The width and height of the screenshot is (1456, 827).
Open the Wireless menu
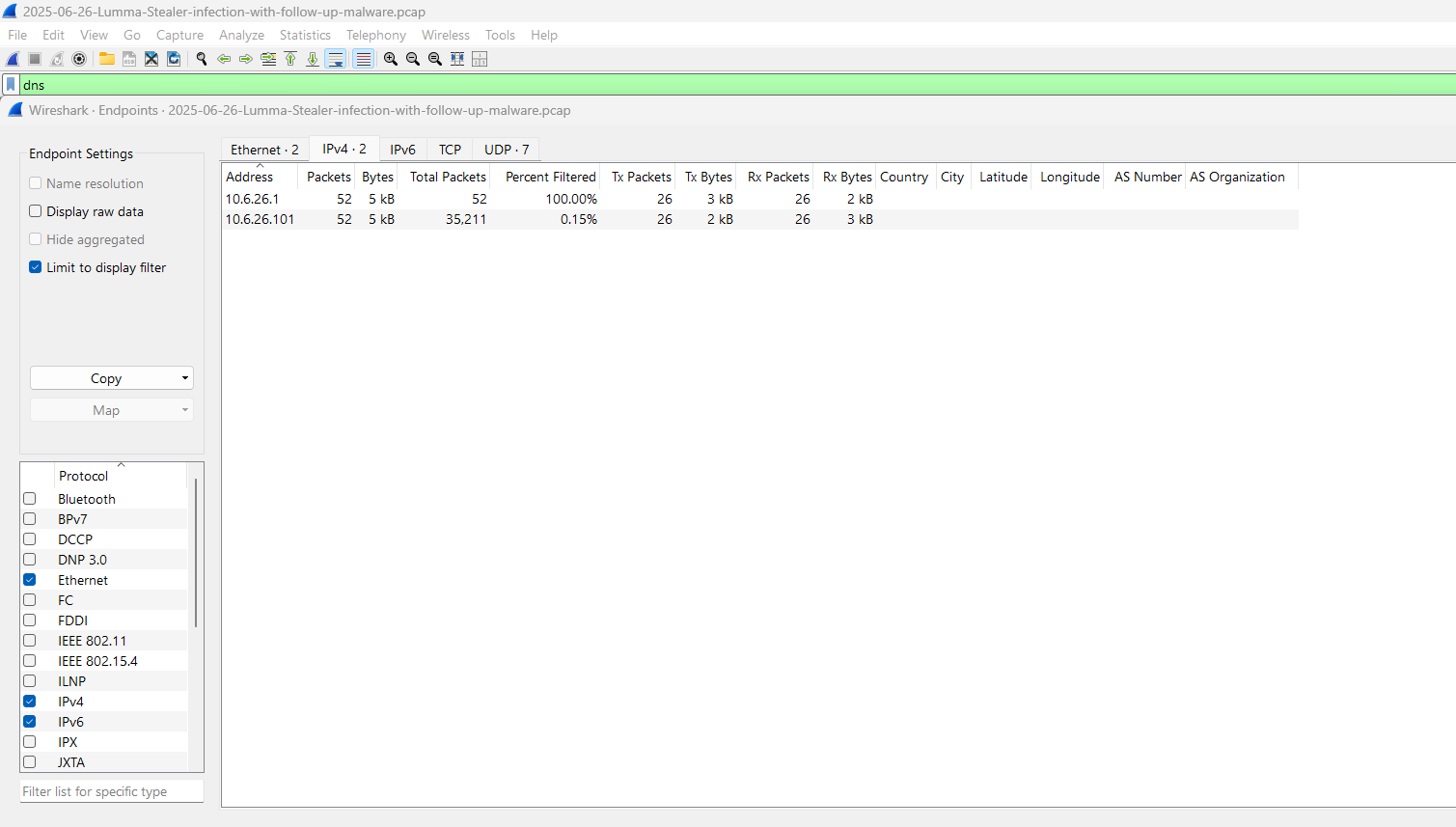click(446, 35)
